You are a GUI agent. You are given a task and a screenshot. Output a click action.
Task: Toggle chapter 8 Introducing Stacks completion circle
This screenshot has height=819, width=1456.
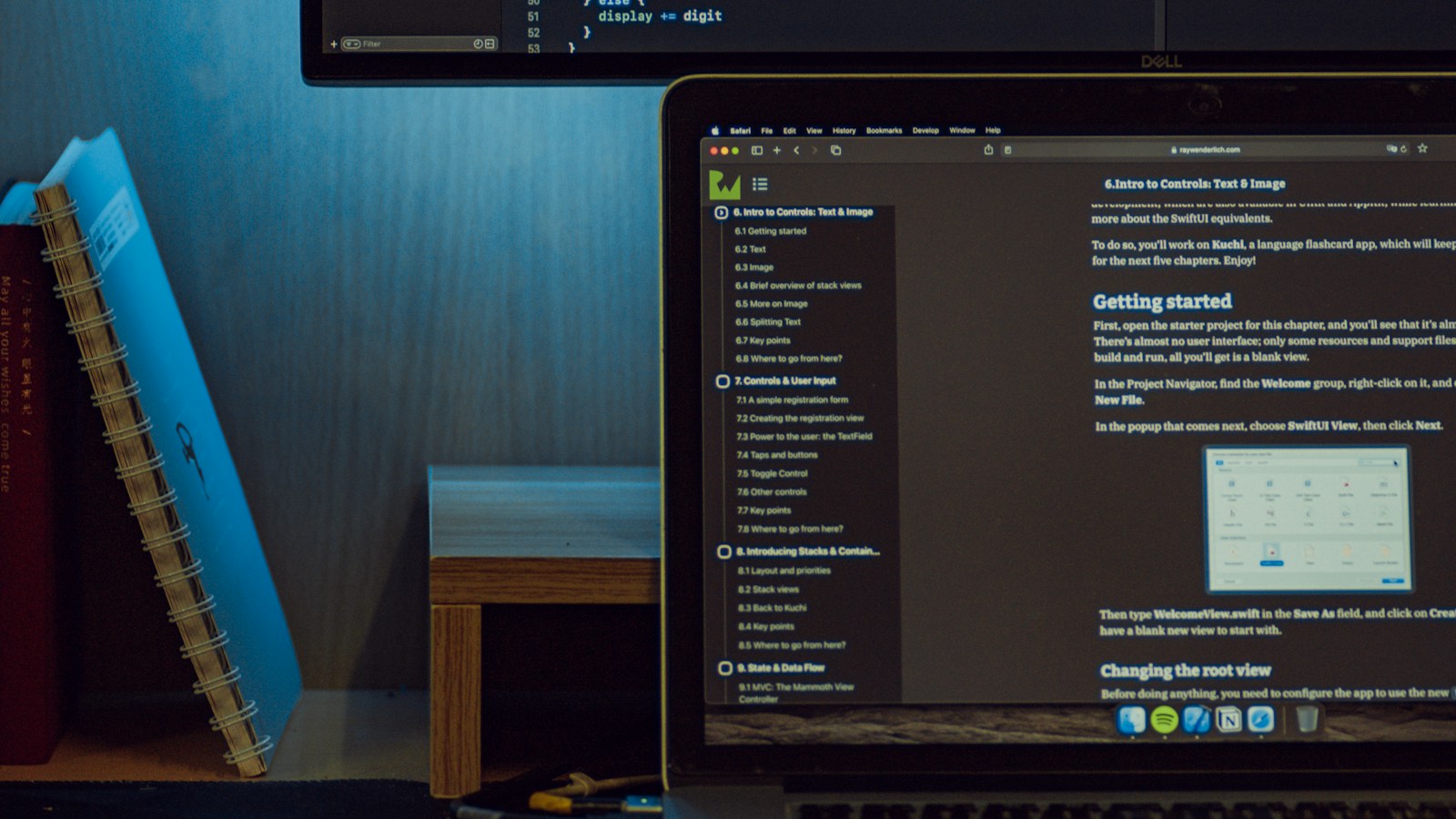724,551
